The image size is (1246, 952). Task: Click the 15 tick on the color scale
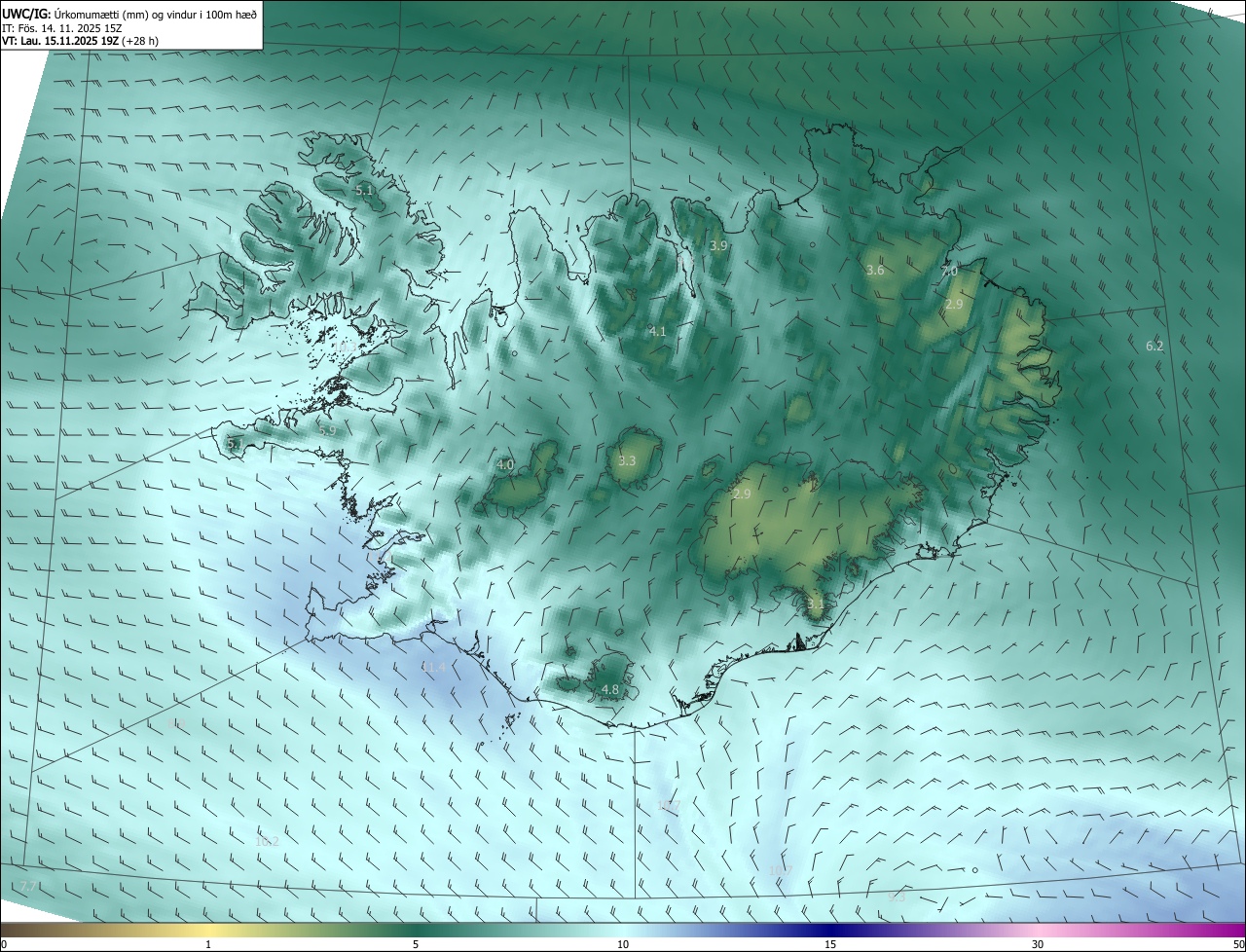(830, 944)
